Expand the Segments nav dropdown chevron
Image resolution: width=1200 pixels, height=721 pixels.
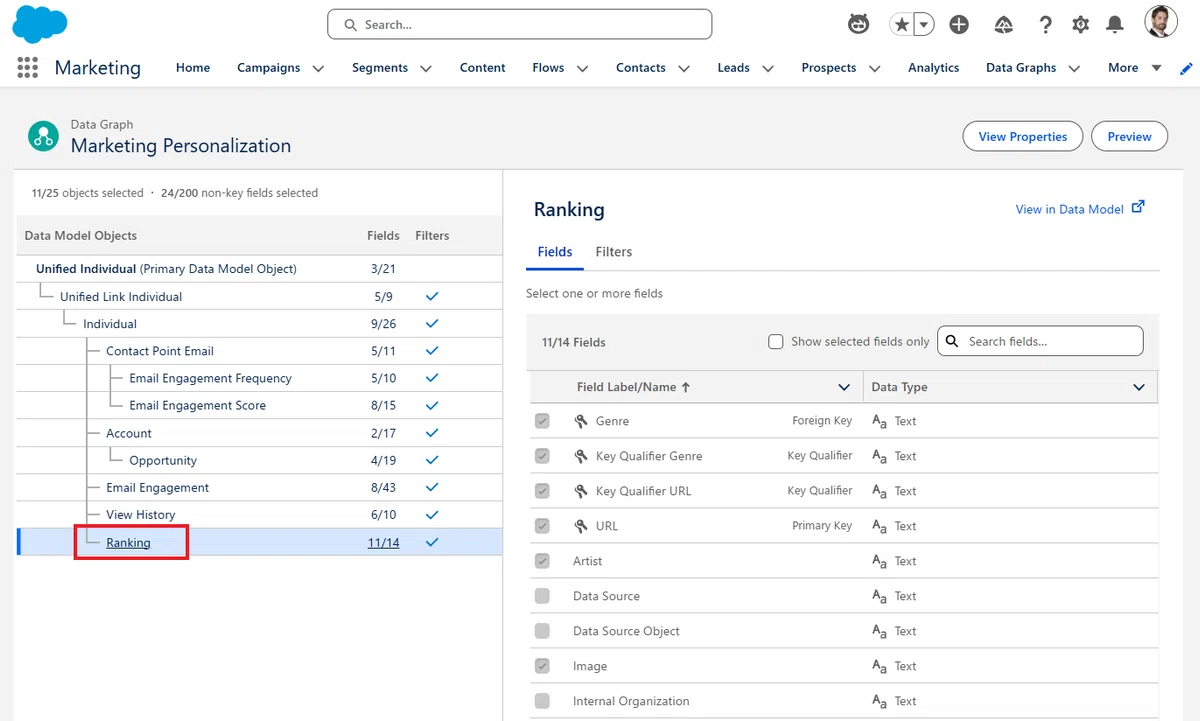[426, 69]
